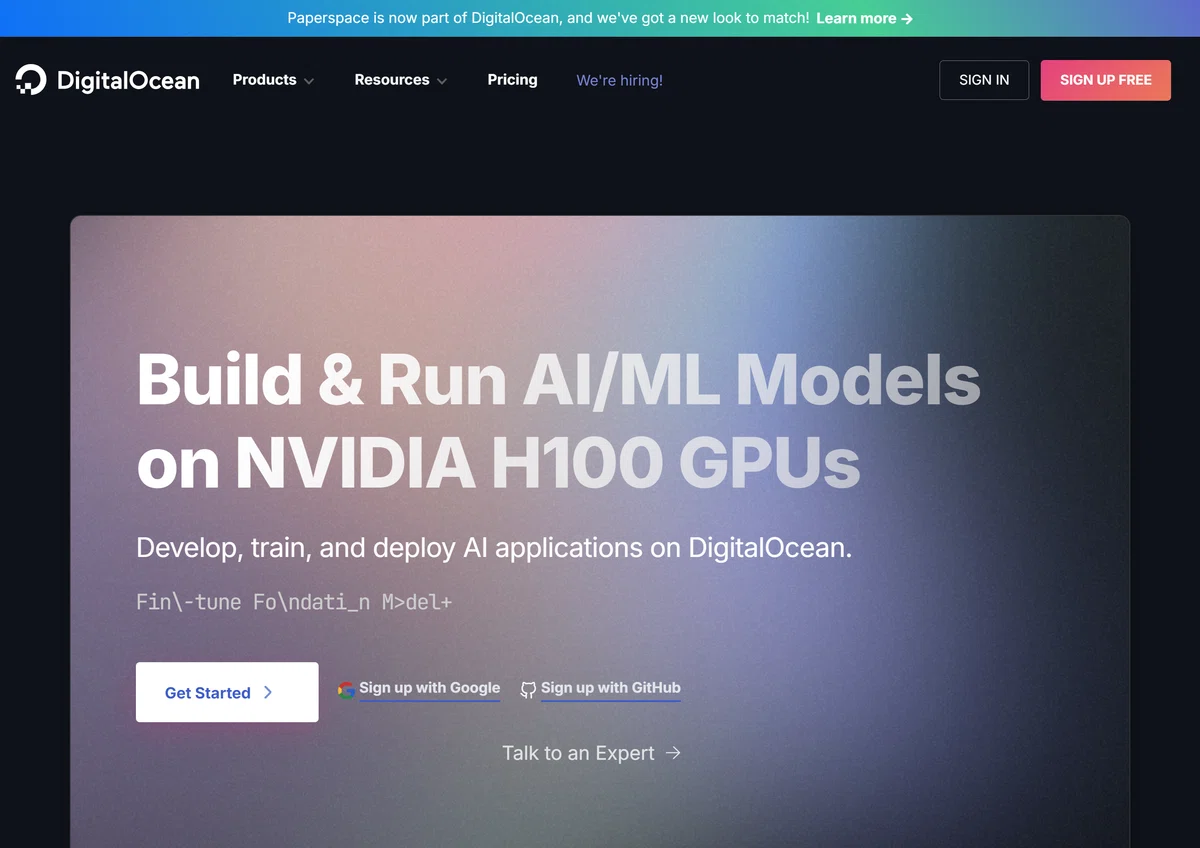Open the Products menu
Image resolution: width=1200 pixels, height=848 pixels.
tap(274, 80)
